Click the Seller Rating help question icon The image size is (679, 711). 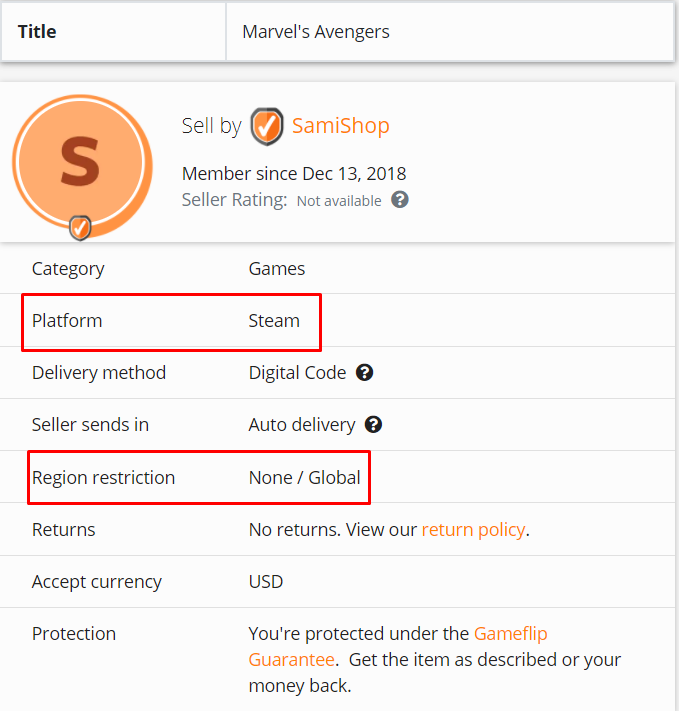(400, 200)
